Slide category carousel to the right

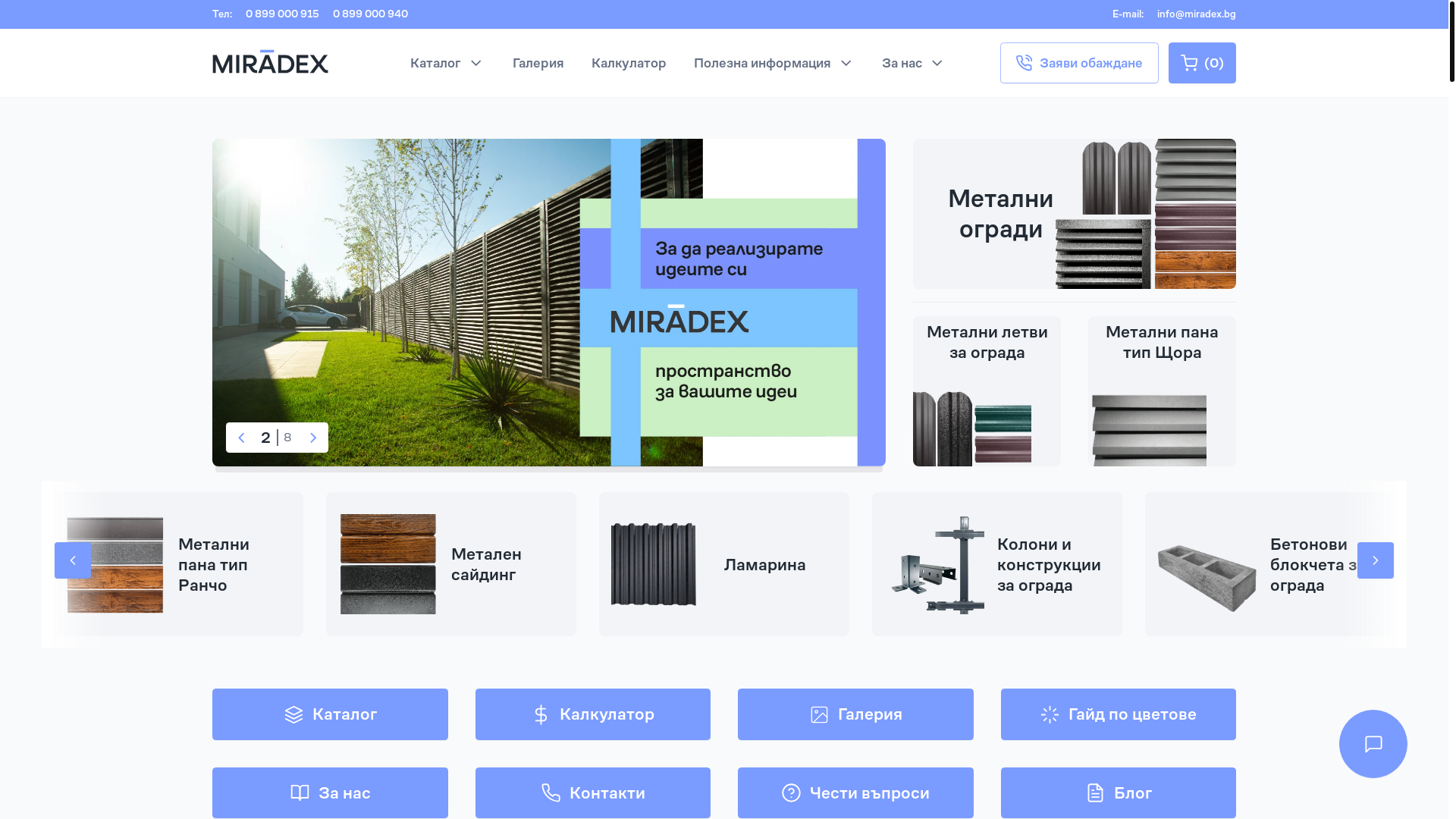[x=1376, y=560]
